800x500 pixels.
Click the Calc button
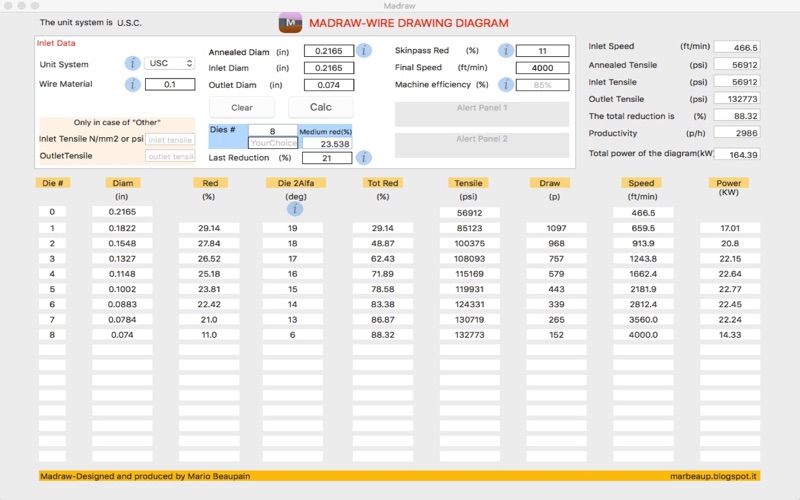coord(320,107)
